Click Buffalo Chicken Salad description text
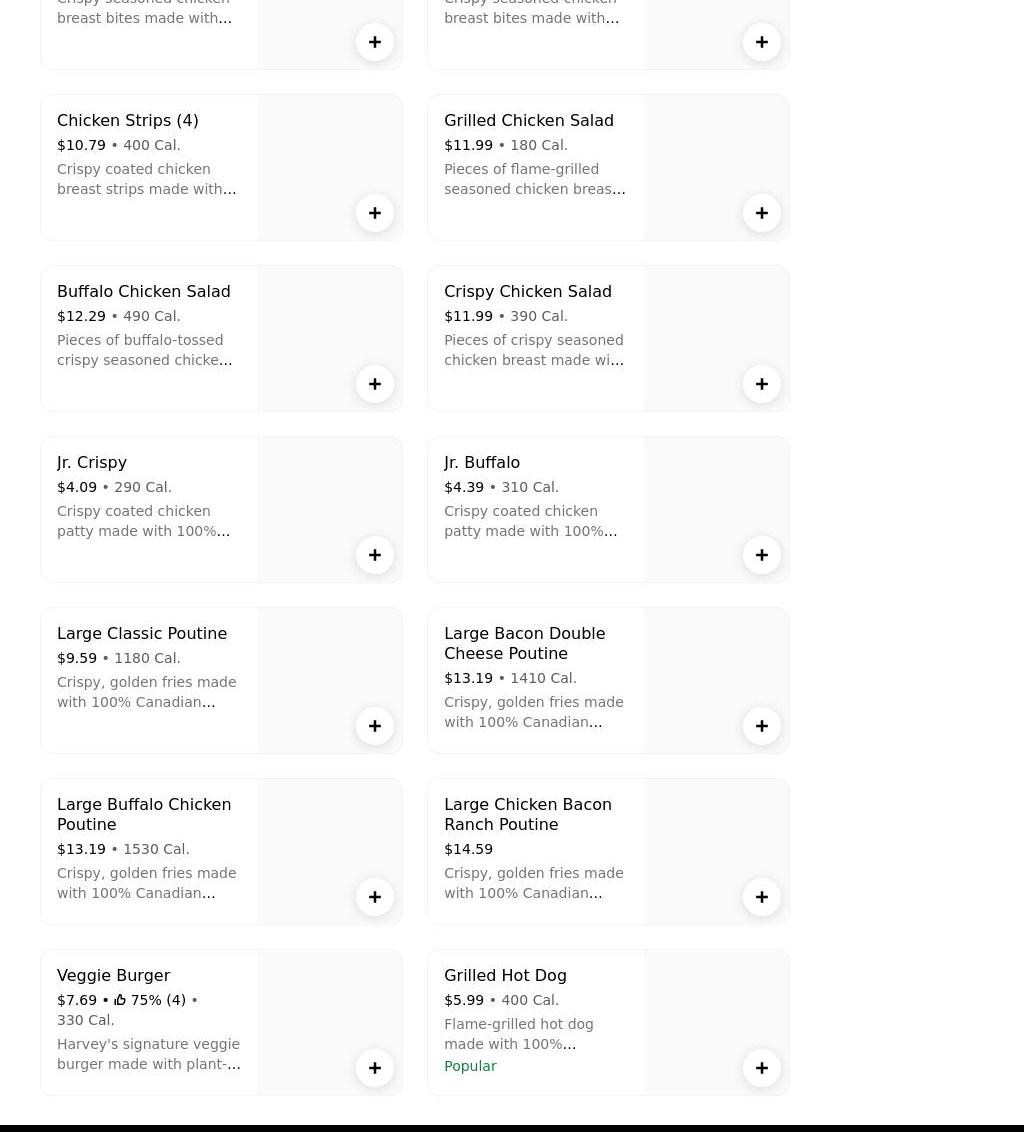This screenshot has height=1132, width=1024. click(x=145, y=350)
